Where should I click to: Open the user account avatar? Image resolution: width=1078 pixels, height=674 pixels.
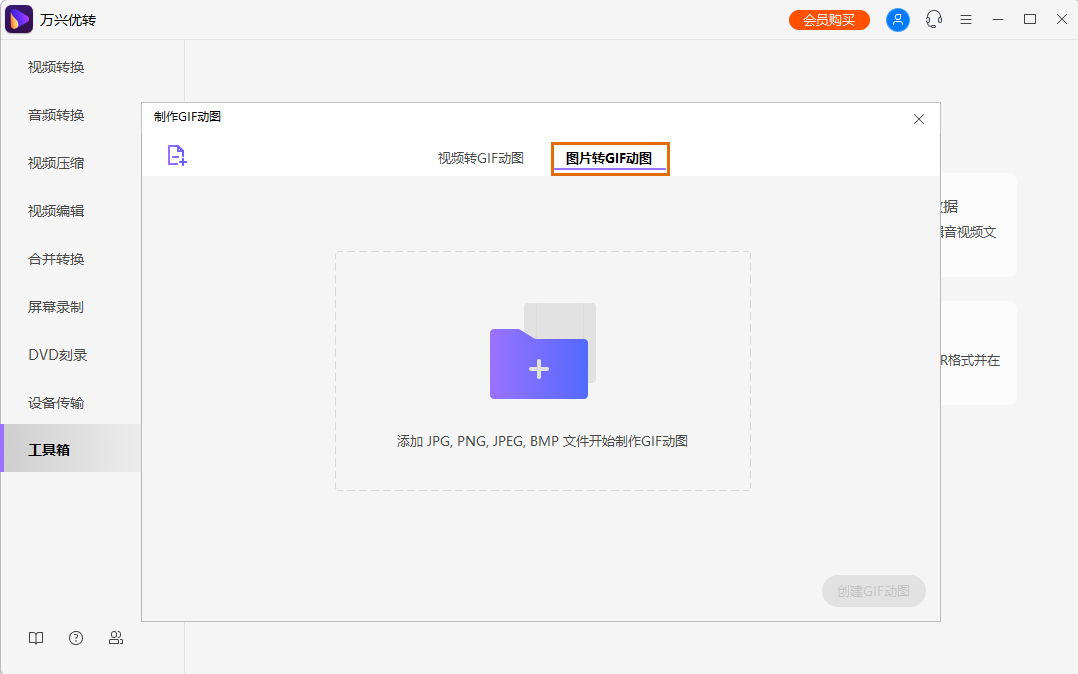897,20
